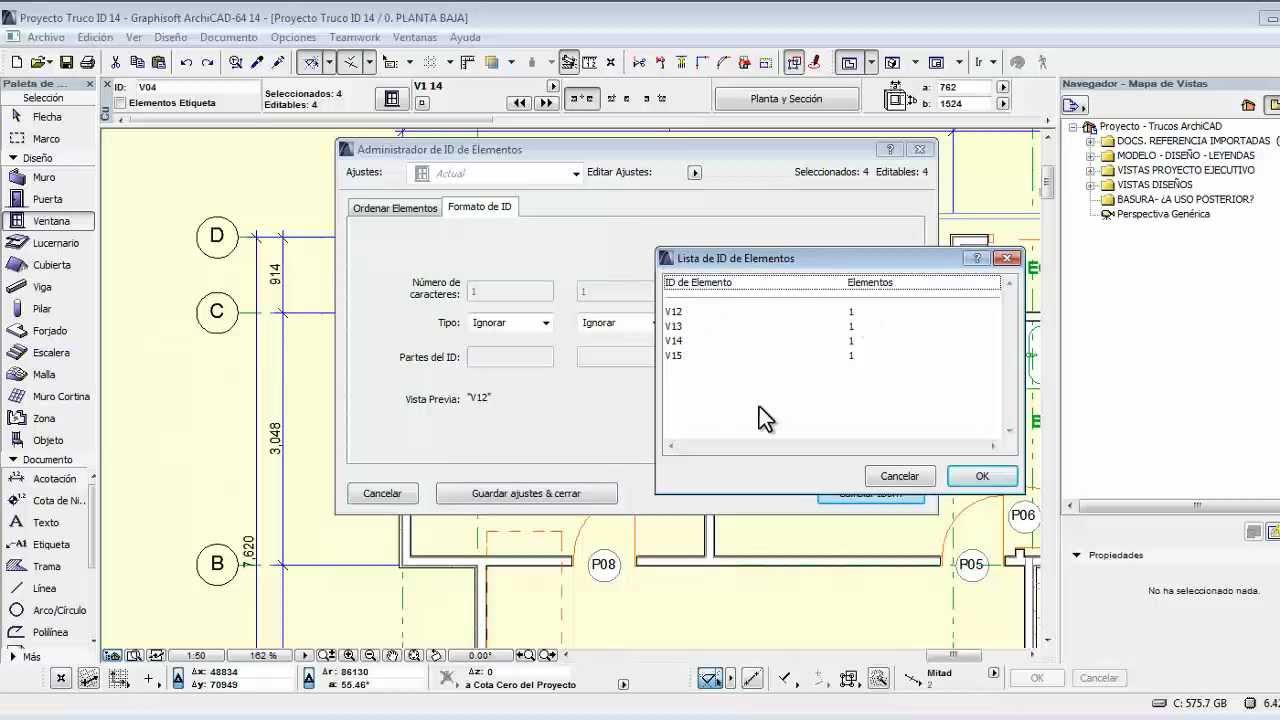Viewport: 1280px width, 720px height.
Task: Click the zoom percentage 162 % field
Action: 263,656
